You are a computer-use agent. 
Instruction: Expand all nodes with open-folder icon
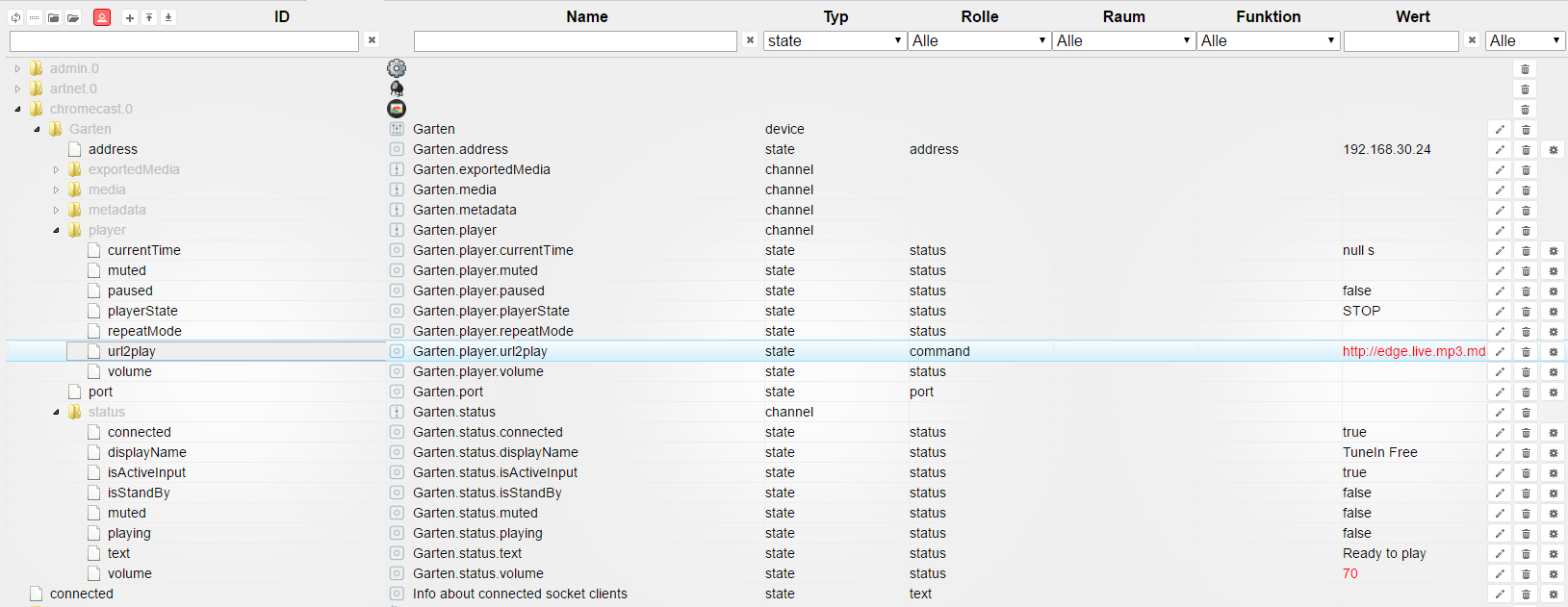[73, 17]
